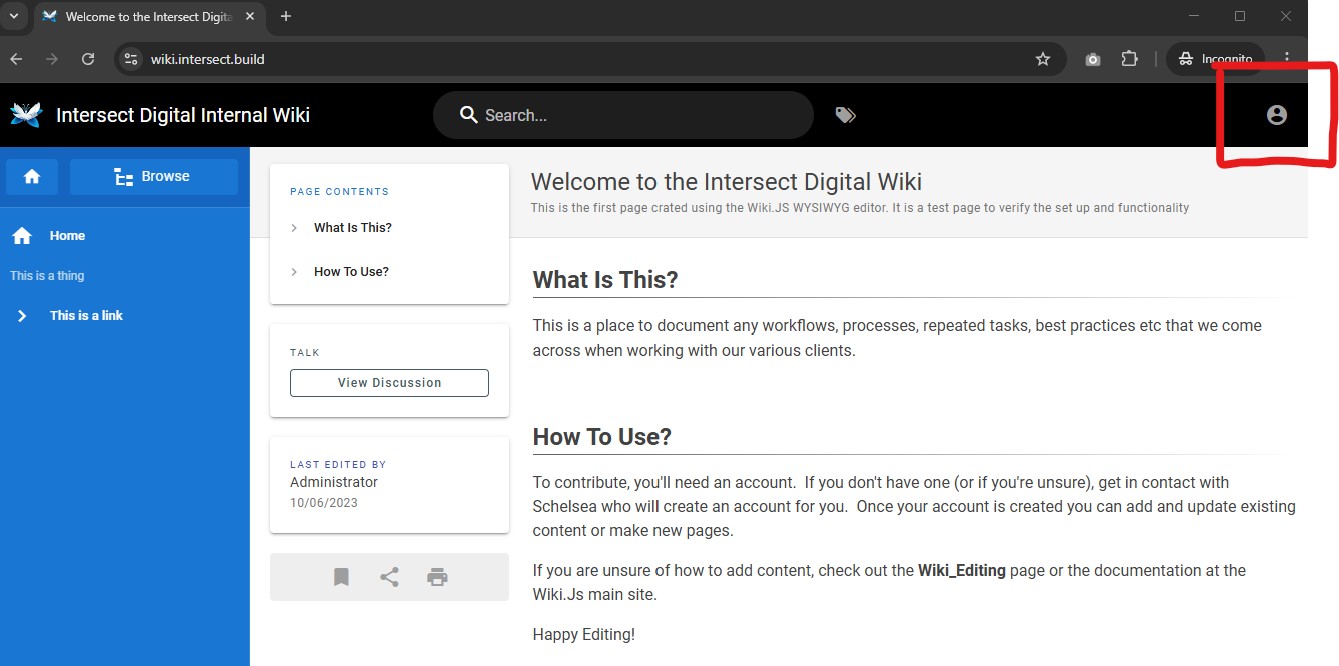Click the View Discussion button
The width and height of the screenshot is (1339, 666).
click(389, 383)
